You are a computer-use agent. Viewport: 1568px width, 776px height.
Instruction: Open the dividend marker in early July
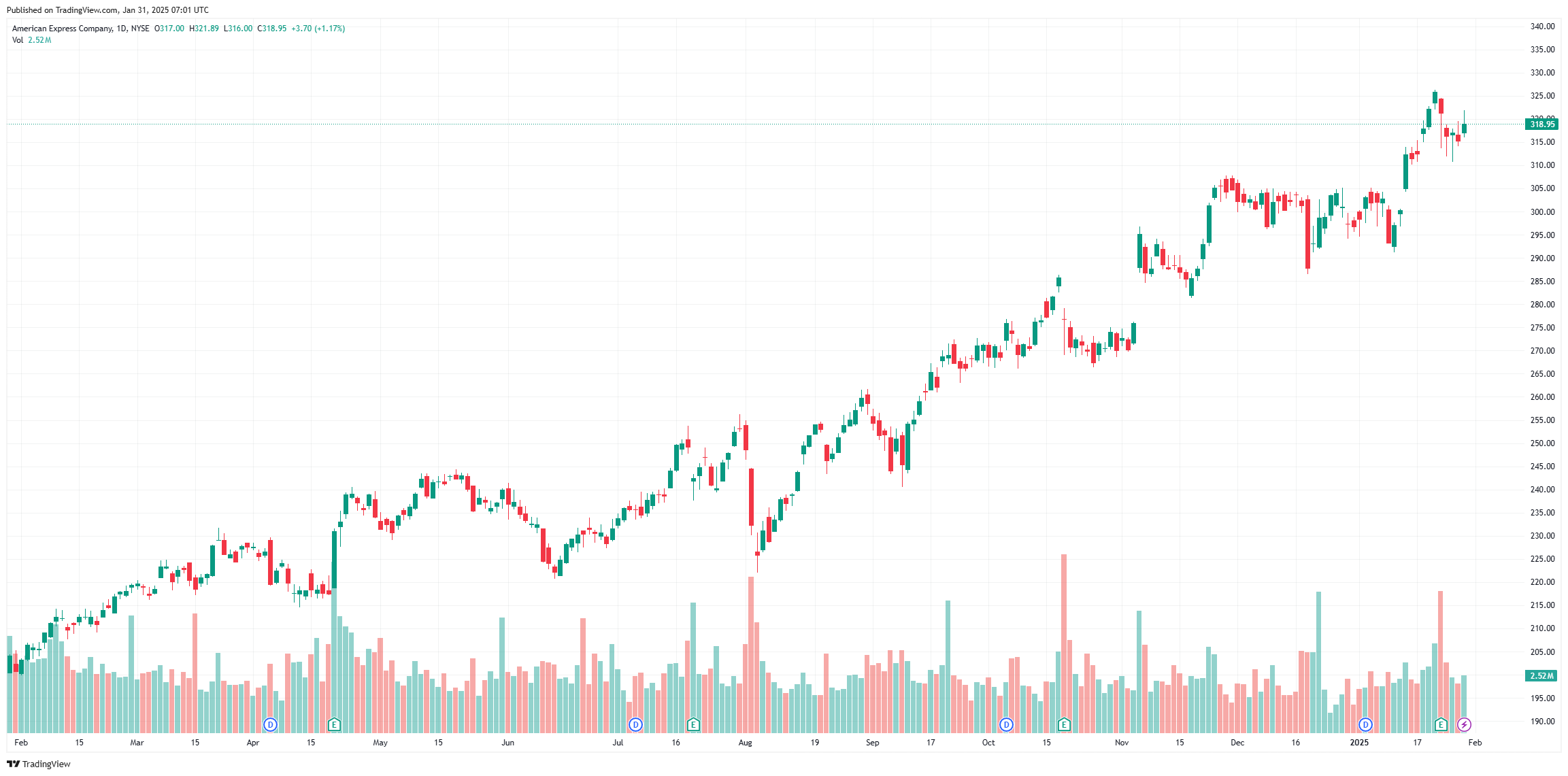[x=635, y=724]
